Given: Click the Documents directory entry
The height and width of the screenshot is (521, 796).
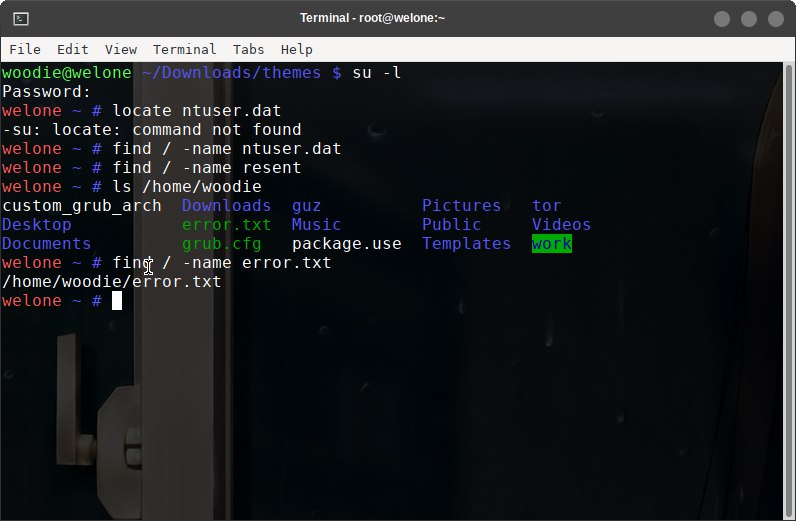Looking at the screenshot, I should pyautogui.click(x=46, y=244).
